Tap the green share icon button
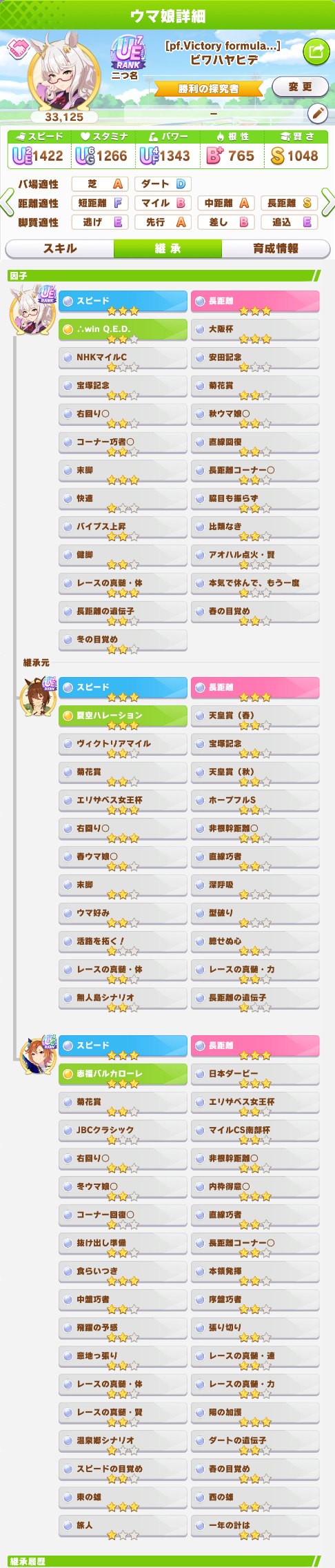335x1568 pixels. 317,51
